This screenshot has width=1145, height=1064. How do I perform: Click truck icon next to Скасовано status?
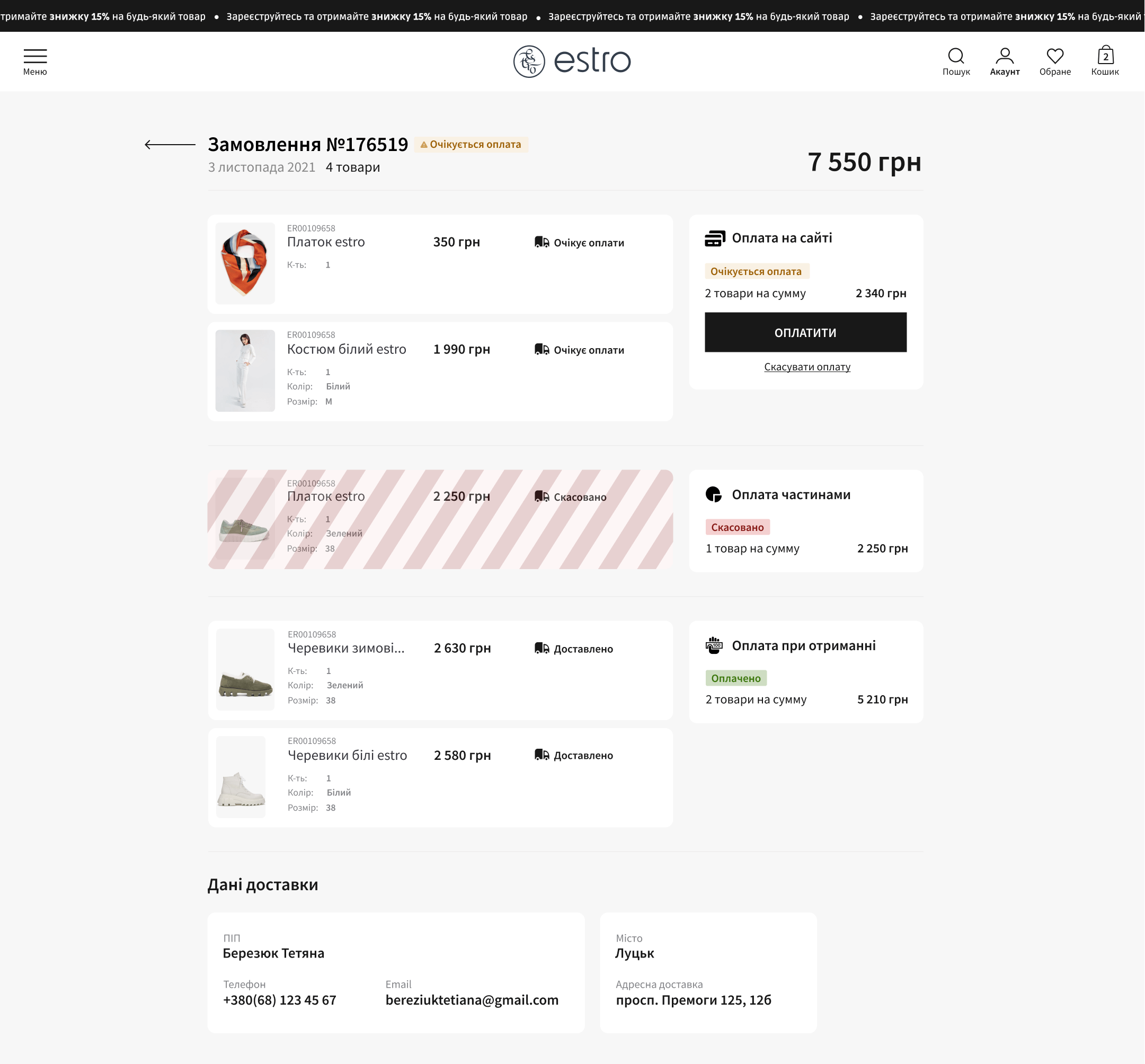(x=541, y=496)
